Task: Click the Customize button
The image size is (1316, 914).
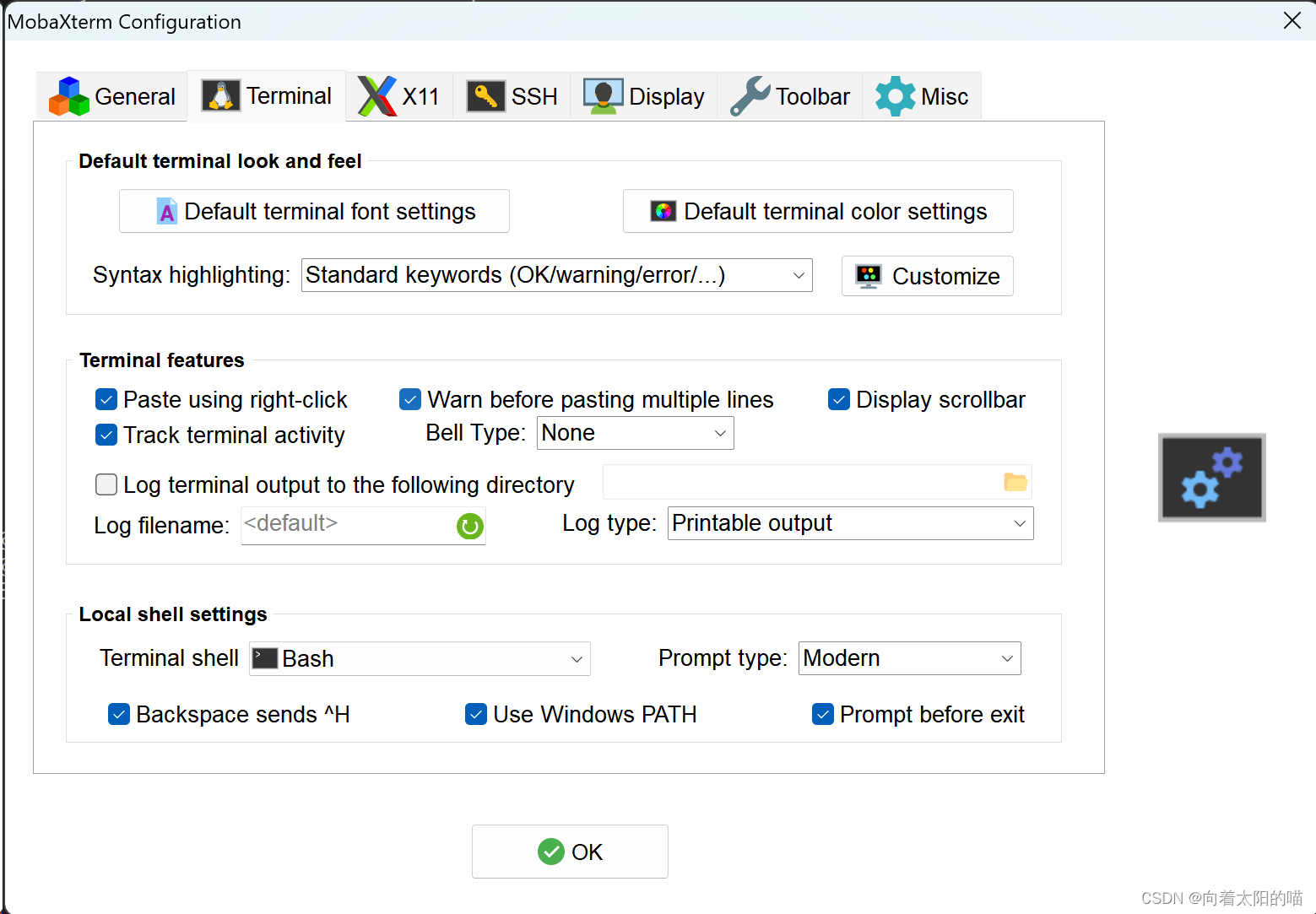Action: (928, 276)
